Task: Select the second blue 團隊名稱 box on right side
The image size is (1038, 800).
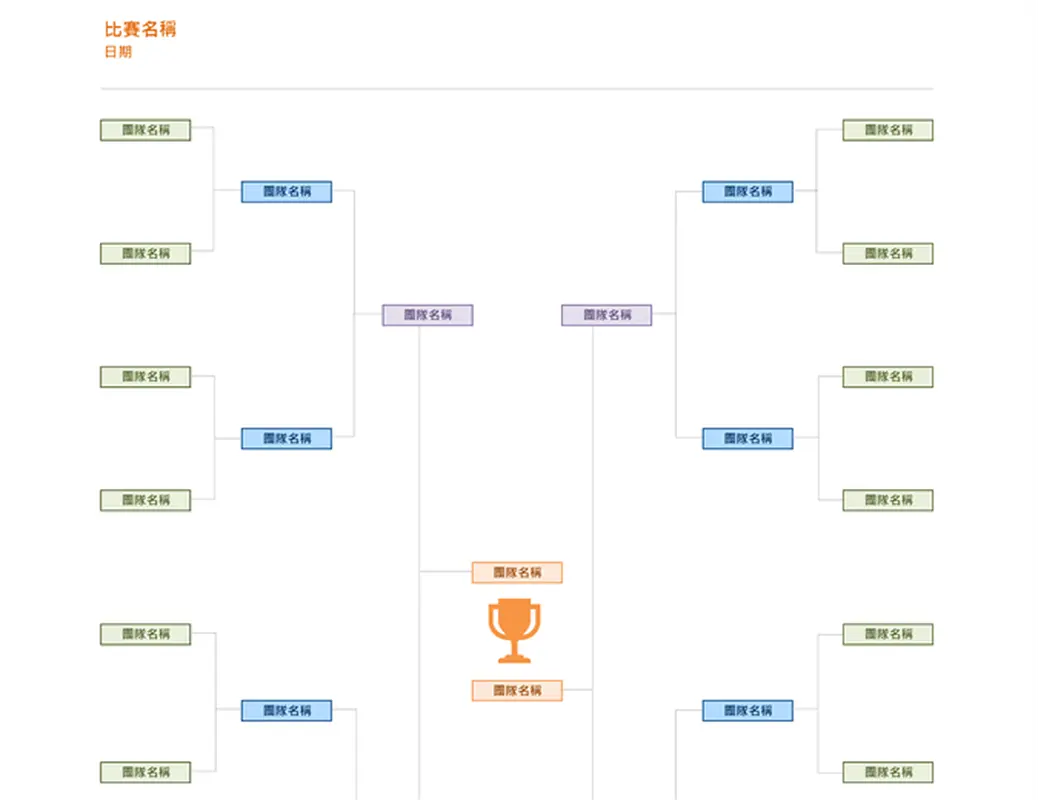Action: [x=747, y=438]
